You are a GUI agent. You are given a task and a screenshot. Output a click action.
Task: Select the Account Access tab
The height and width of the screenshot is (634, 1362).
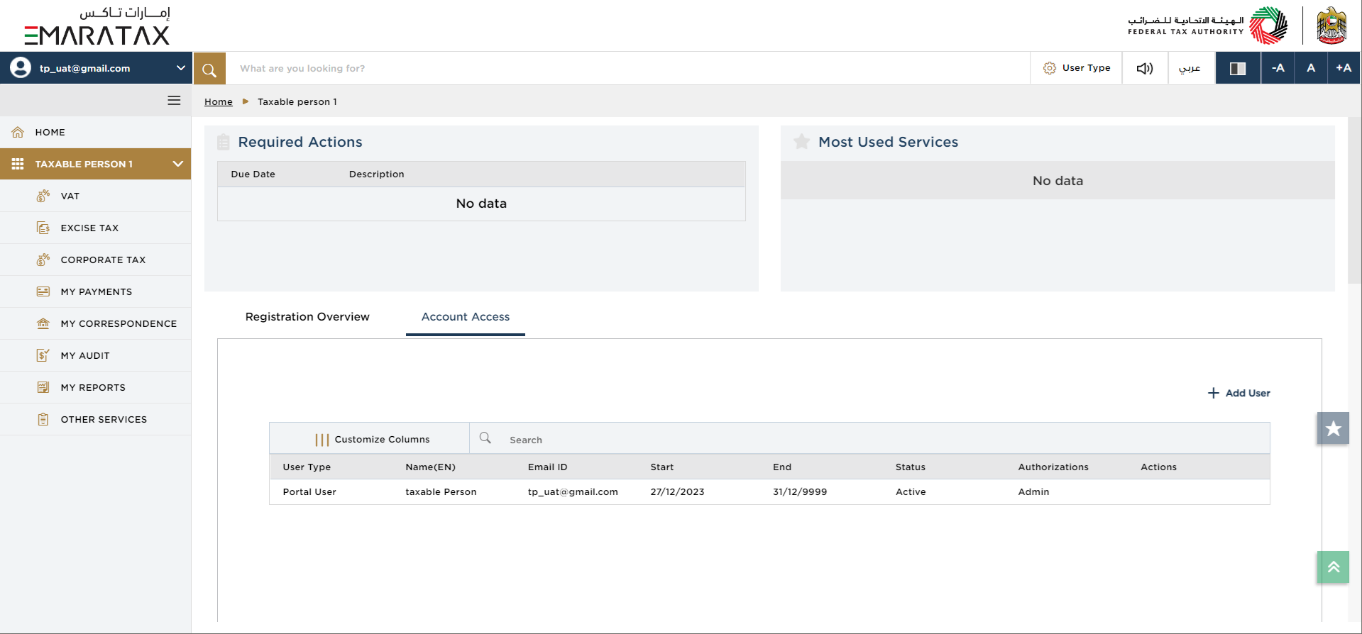pyautogui.click(x=465, y=317)
